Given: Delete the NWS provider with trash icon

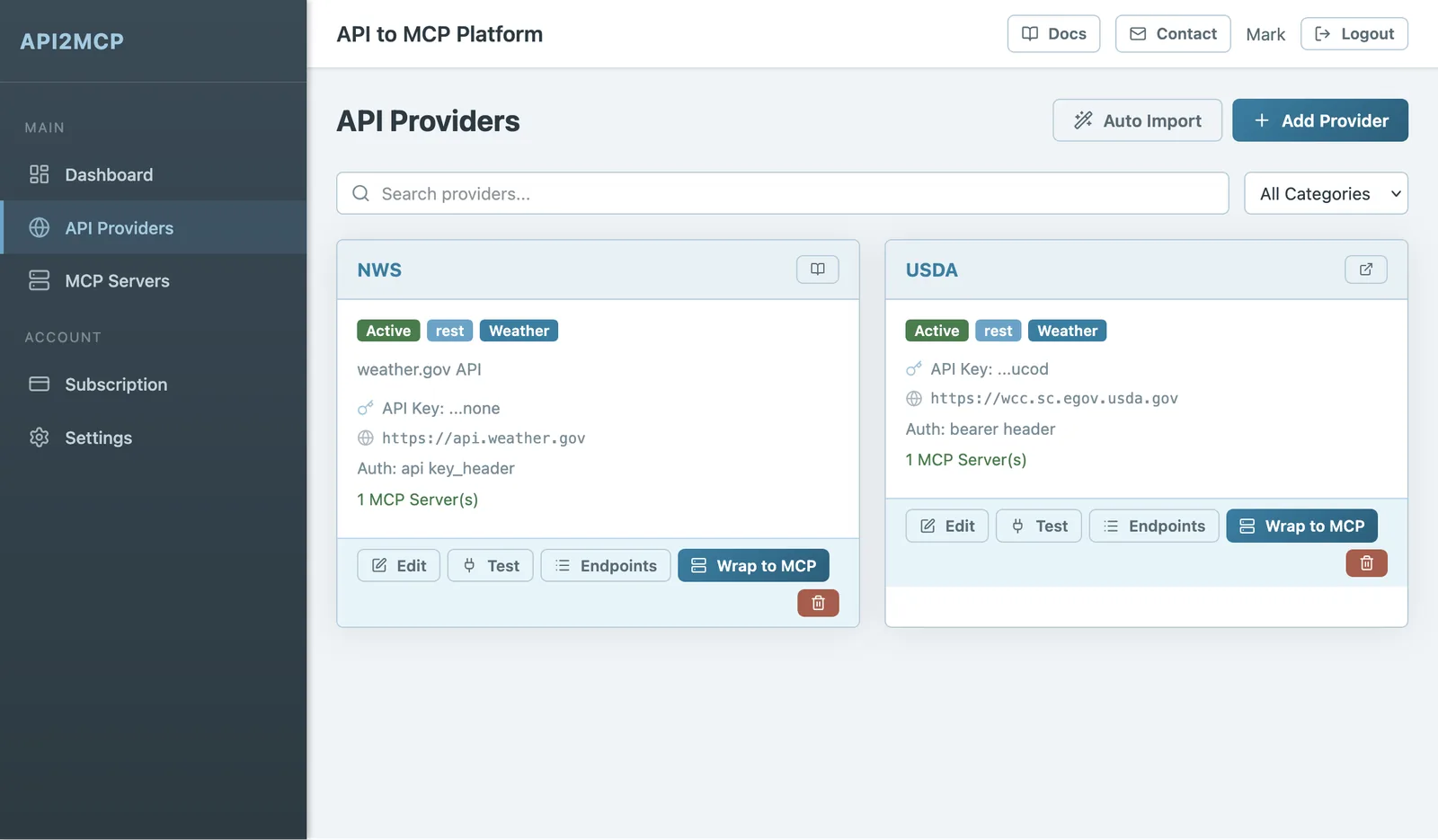Looking at the screenshot, I should [818, 603].
